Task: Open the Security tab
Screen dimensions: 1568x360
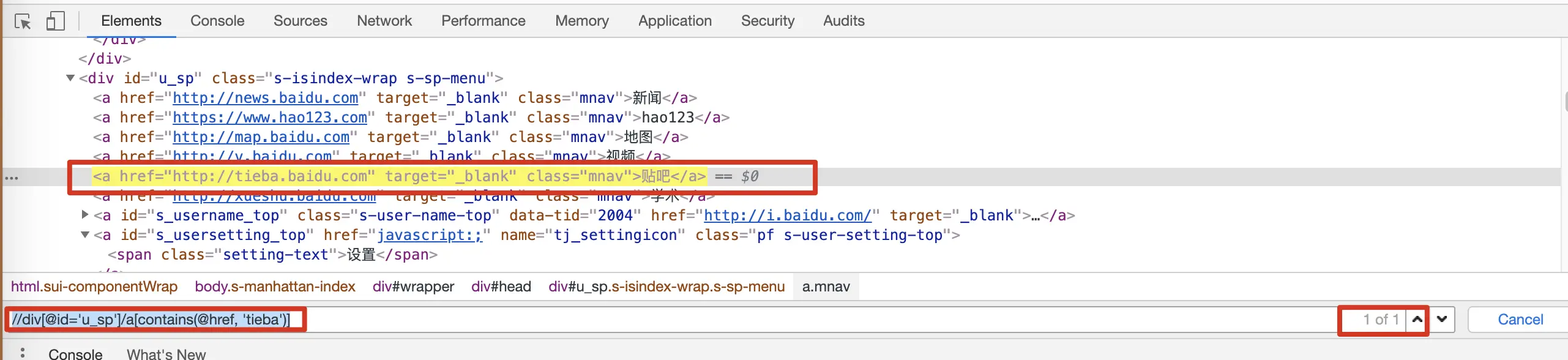Action: coord(767,21)
